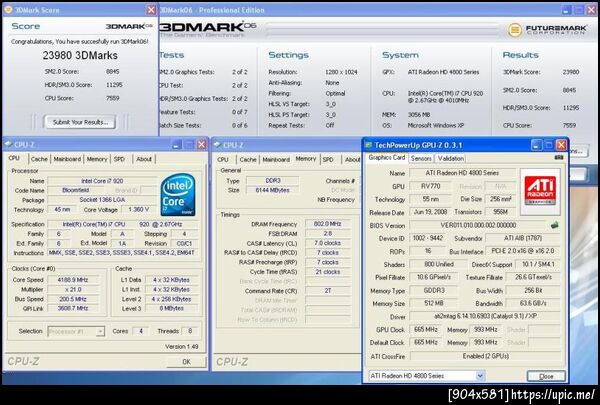Switch to SPD tab in left CPU-Z window
The width and height of the screenshot is (600, 405).
[x=119, y=159]
